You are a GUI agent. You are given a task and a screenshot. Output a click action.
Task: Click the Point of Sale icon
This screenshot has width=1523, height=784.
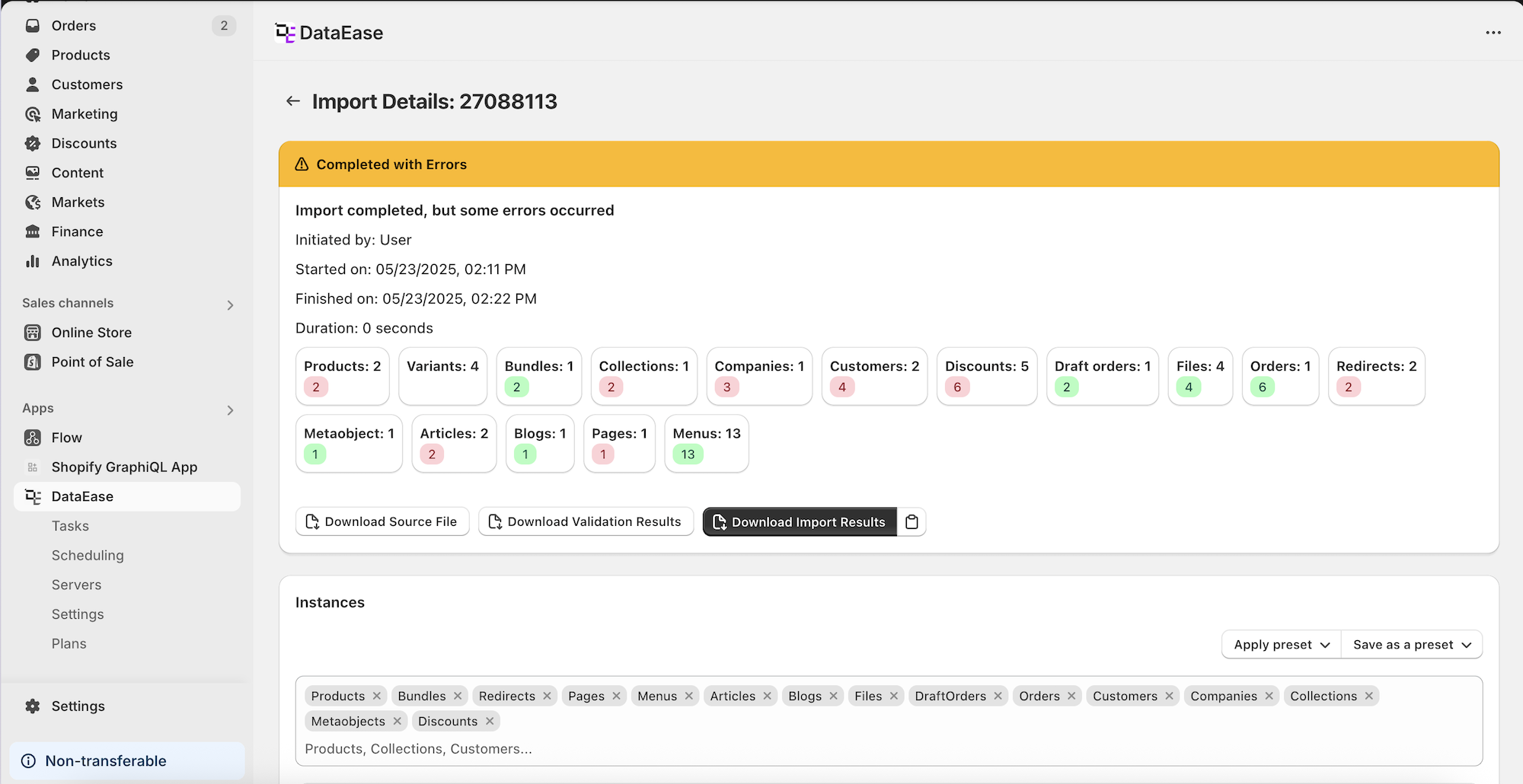pos(33,362)
